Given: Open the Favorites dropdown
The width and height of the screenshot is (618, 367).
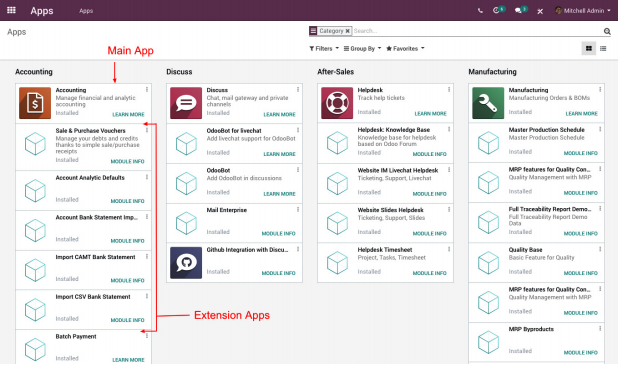Looking at the screenshot, I should (x=405, y=48).
